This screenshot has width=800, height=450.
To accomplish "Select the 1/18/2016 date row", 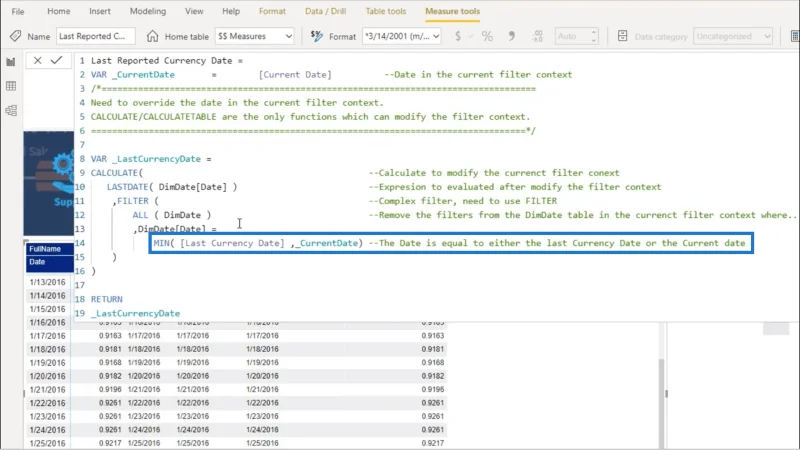I will point(47,349).
